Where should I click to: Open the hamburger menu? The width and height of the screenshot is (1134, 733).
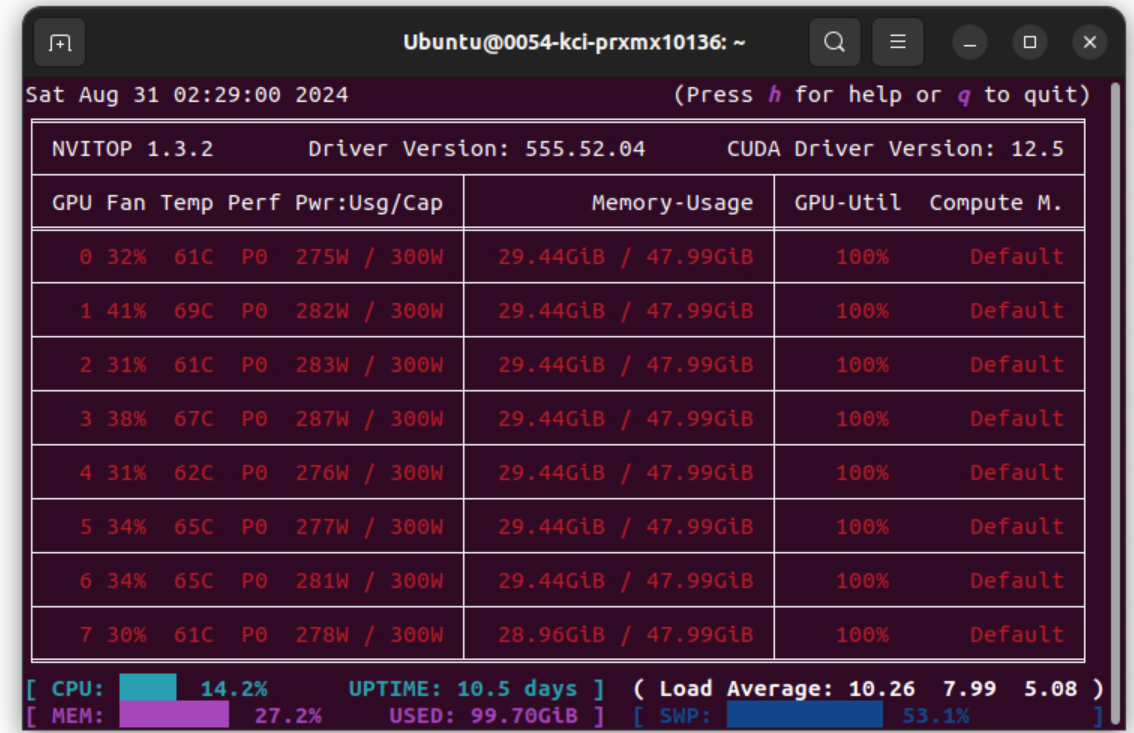pyautogui.click(x=898, y=42)
